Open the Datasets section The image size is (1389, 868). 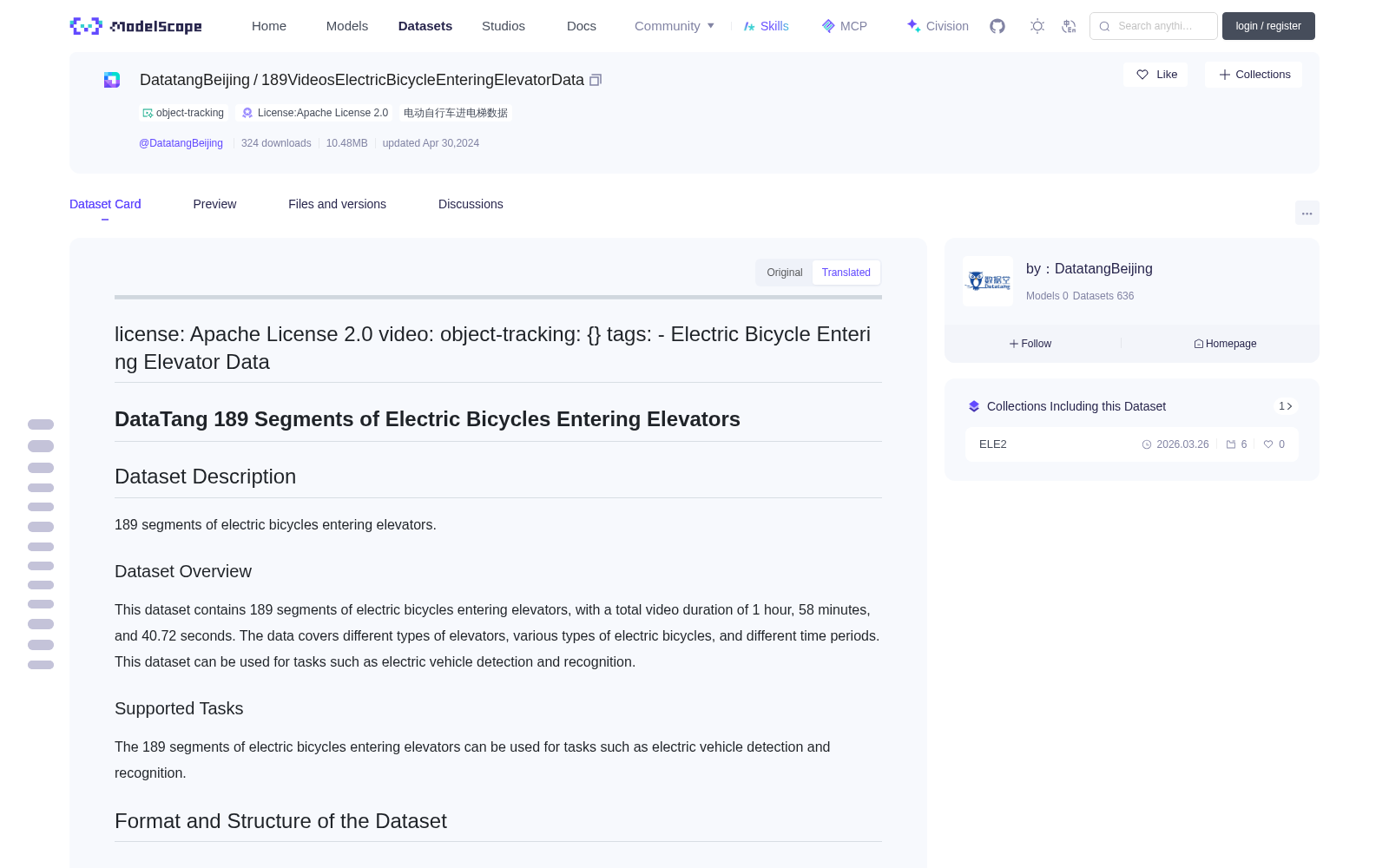425,26
